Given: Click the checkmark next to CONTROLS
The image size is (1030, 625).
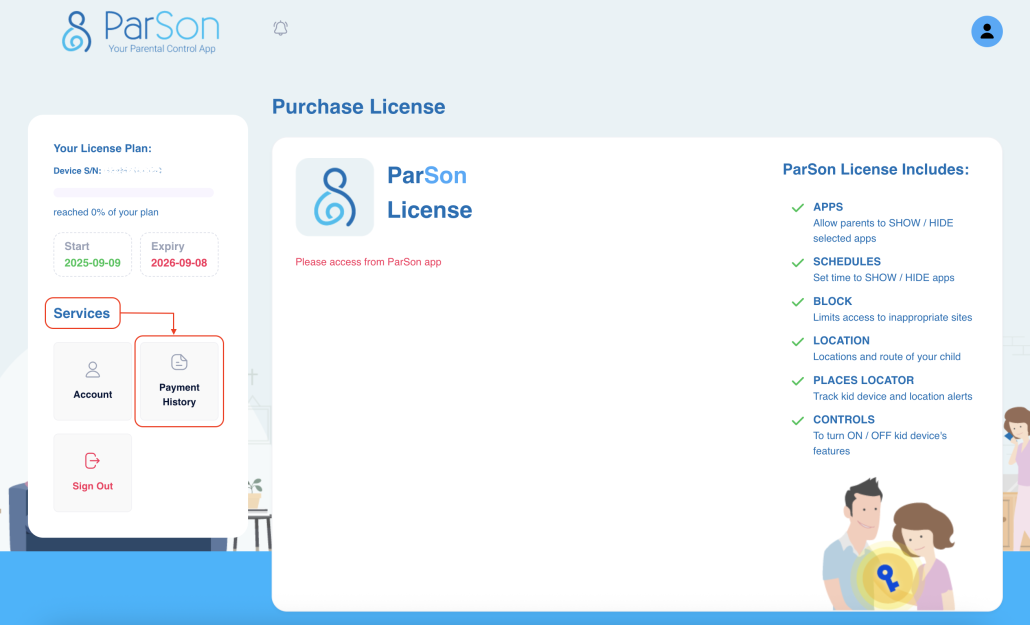Looking at the screenshot, I should 798,421.
